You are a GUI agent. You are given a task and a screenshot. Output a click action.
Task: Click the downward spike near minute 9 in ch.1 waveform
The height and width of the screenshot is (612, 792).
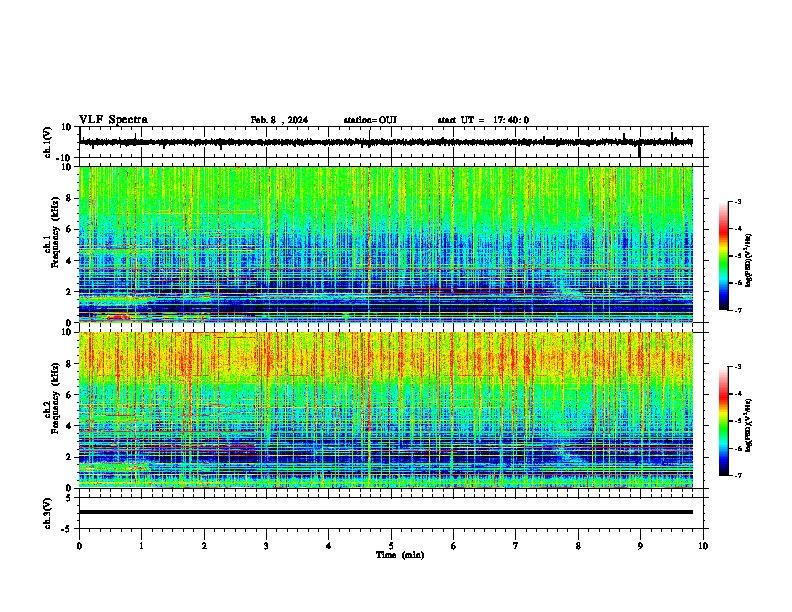[x=639, y=151]
